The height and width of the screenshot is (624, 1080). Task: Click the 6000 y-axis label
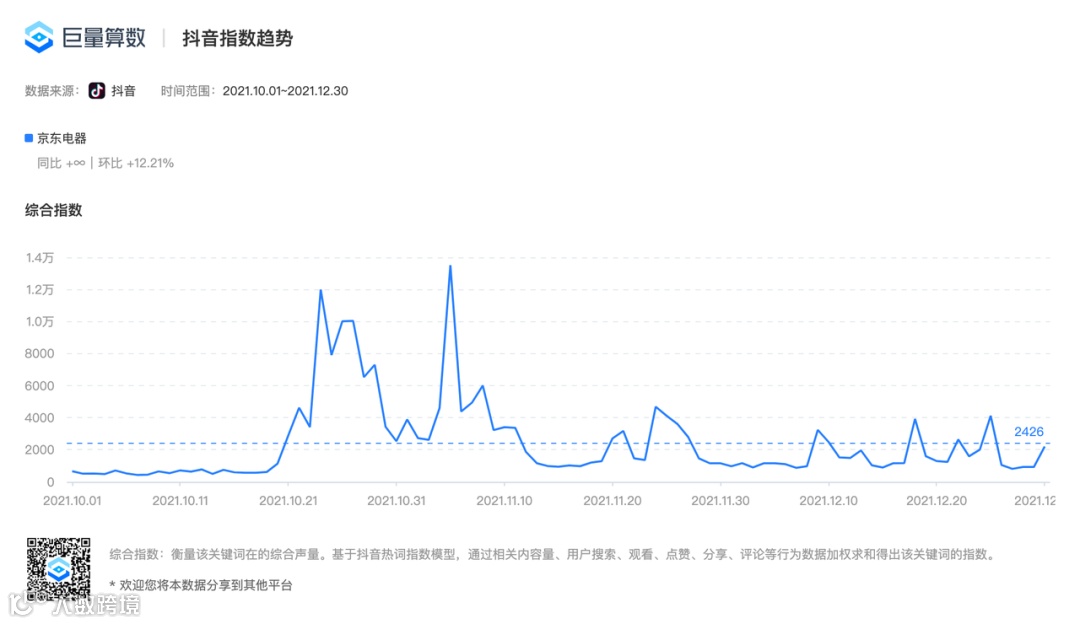click(39, 386)
